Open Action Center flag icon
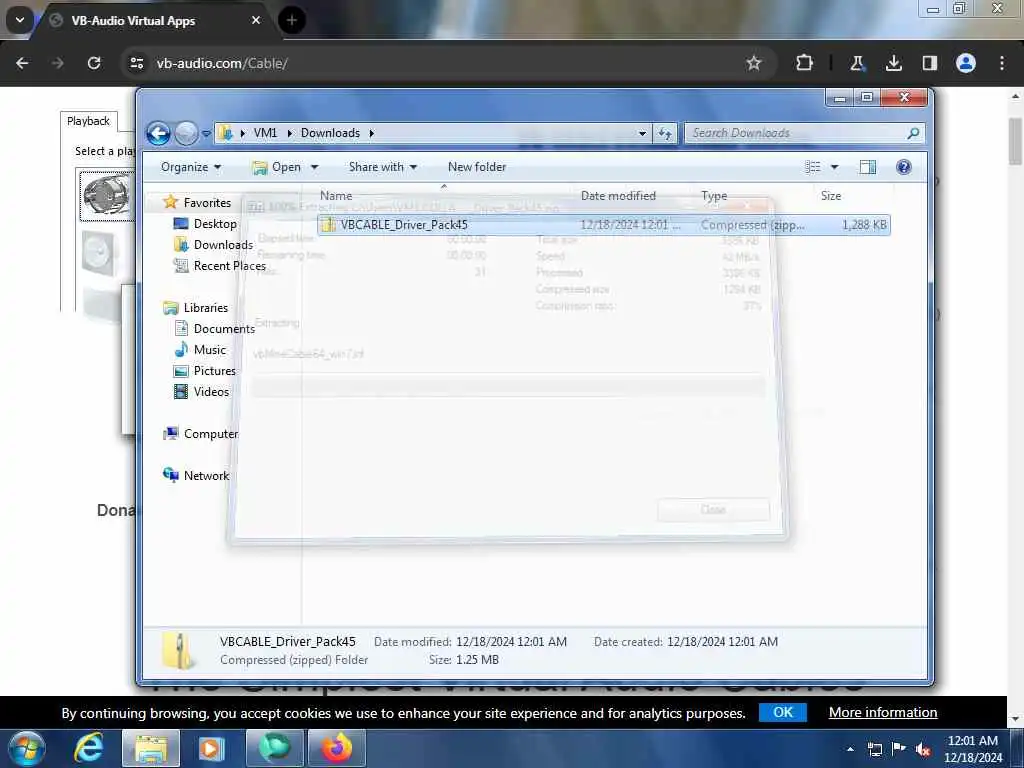Viewport: 1024px width, 768px height. tap(899, 749)
